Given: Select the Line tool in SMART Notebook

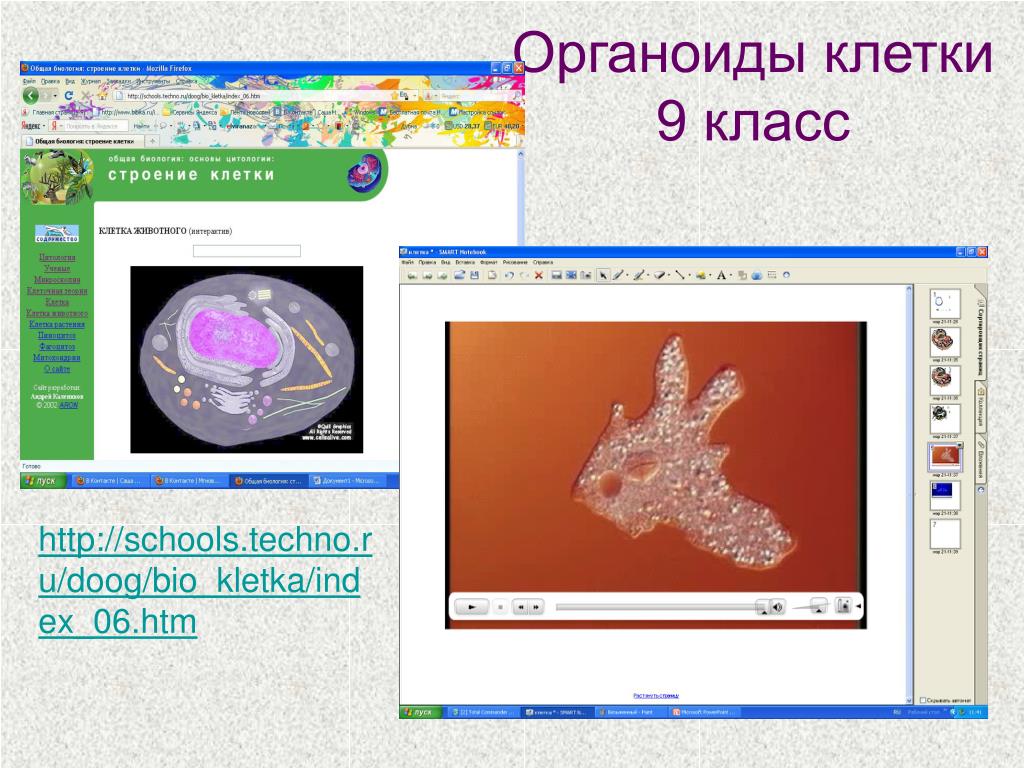Looking at the screenshot, I should (680, 275).
